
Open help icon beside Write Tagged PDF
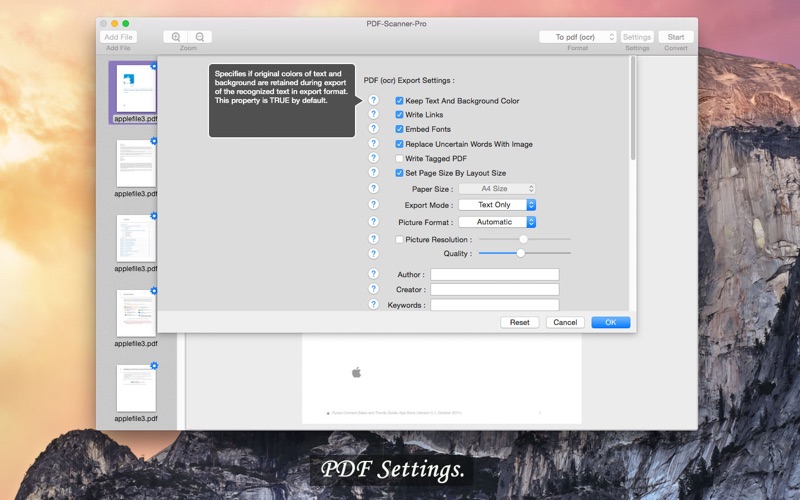click(x=373, y=158)
